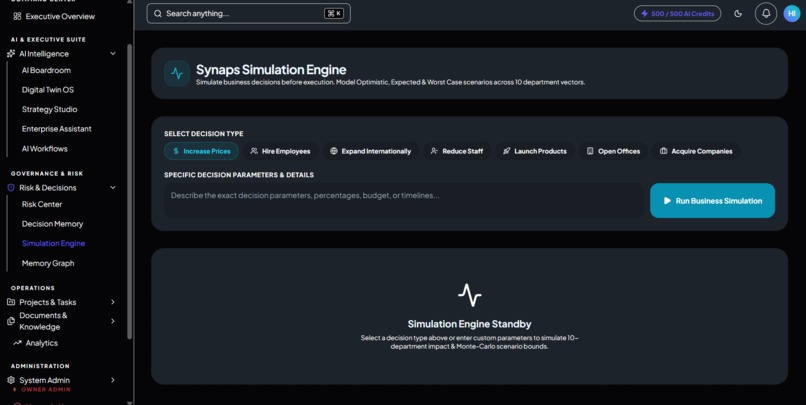Screen dimensions: 806x405
Task: Collapse the Risk & Decisions chevron
Action: click(x=113, y=188)
